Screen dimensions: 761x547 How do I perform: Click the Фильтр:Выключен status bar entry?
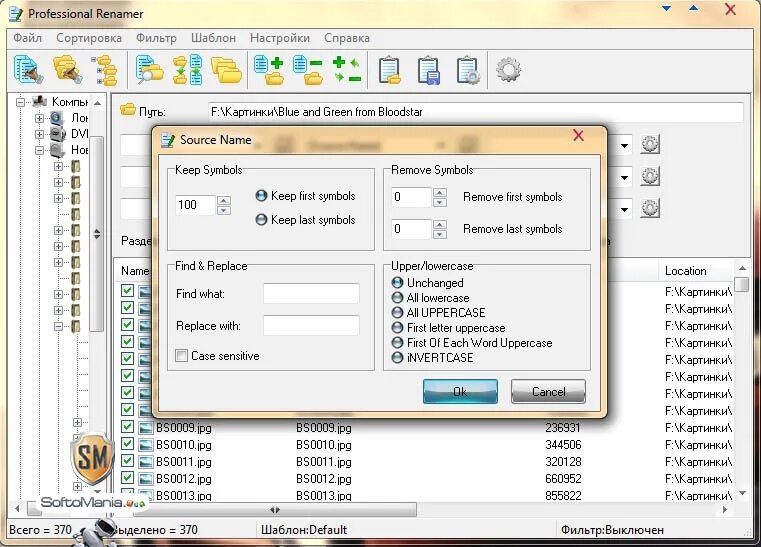tap(612, 530)
